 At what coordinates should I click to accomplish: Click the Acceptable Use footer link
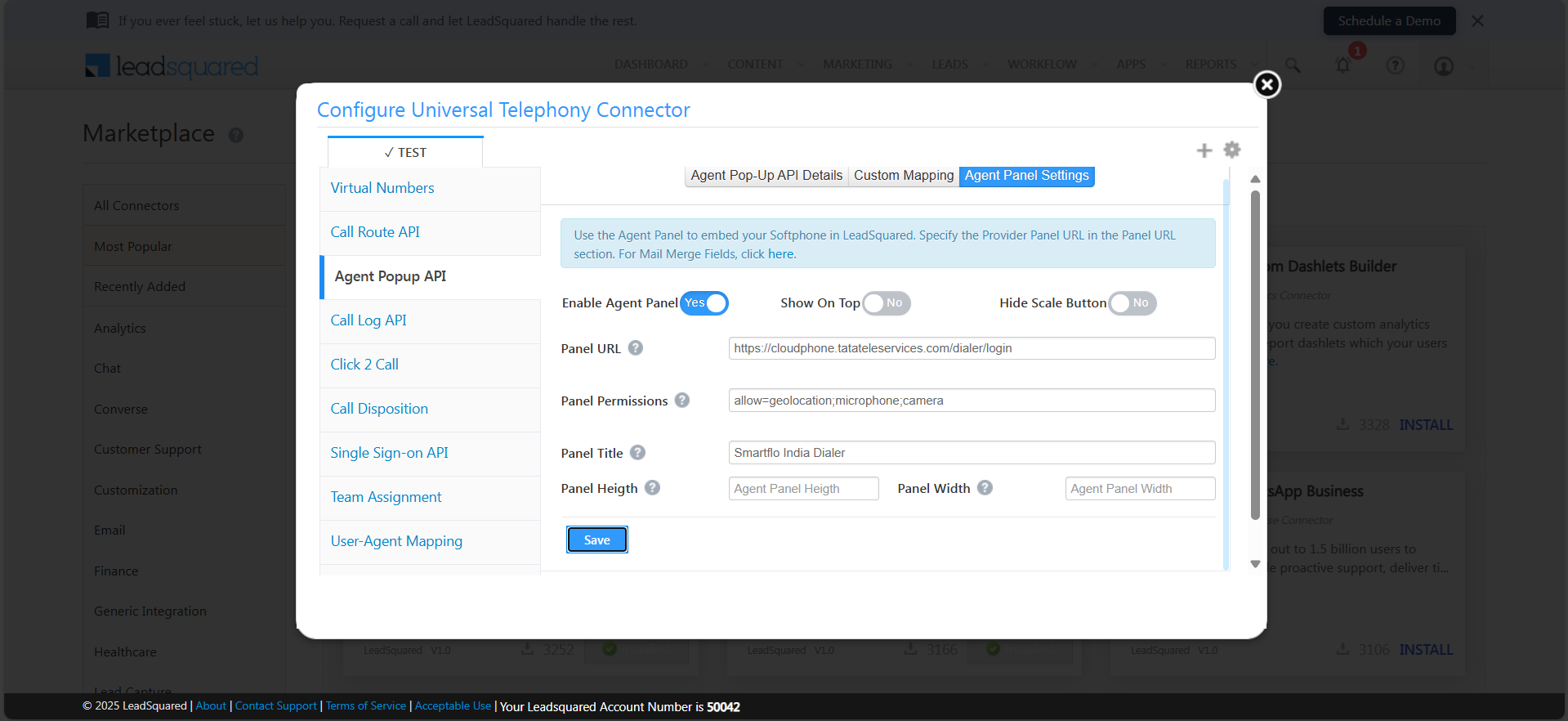[453, 706]
